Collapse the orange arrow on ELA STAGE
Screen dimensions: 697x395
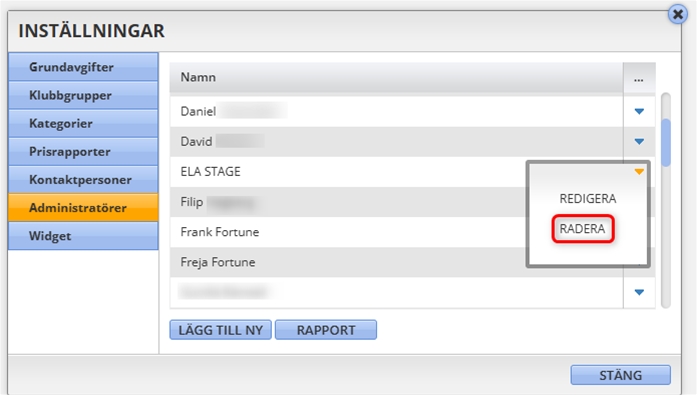639,172
